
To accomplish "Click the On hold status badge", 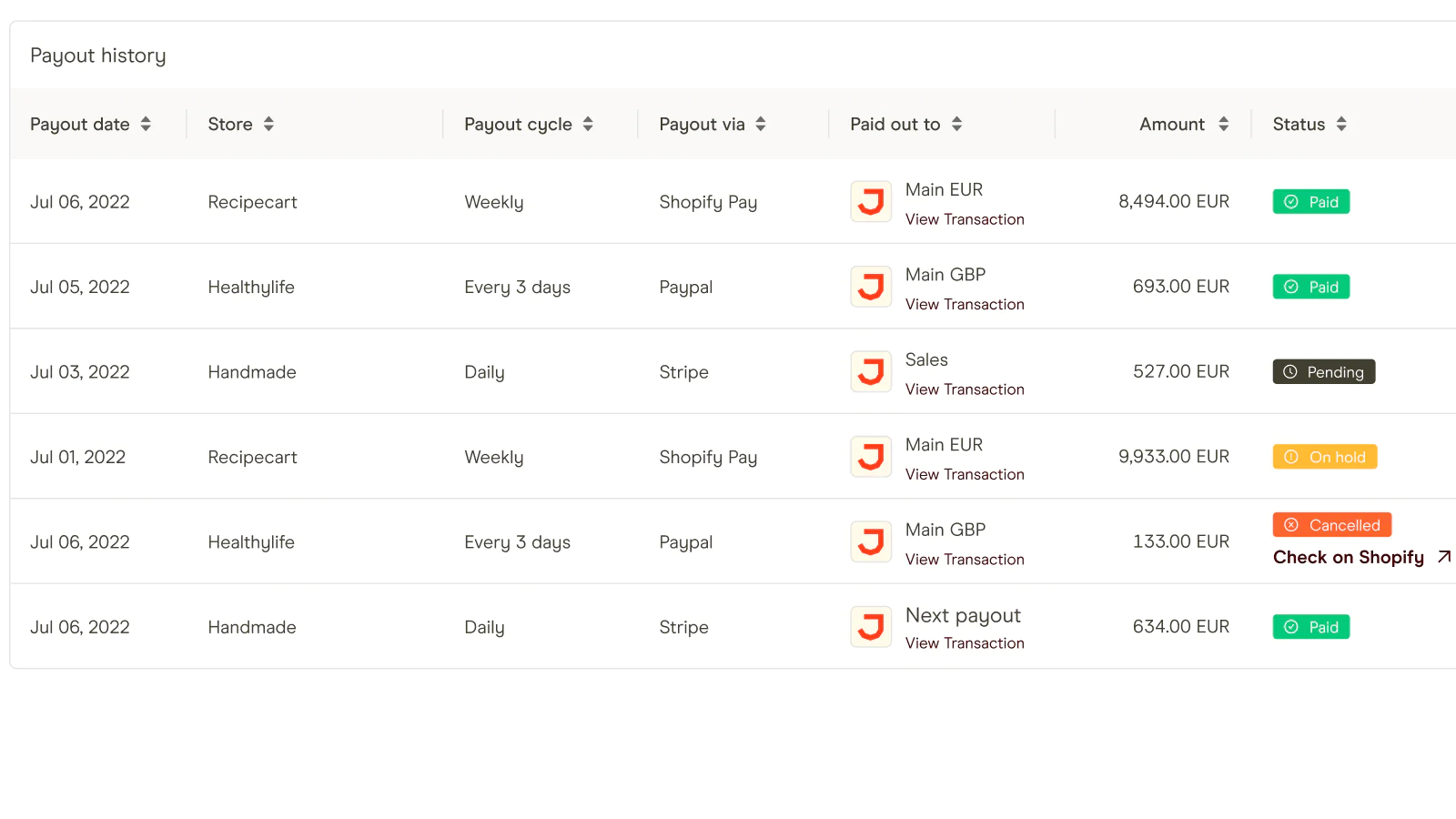I will click(1324, 457).
